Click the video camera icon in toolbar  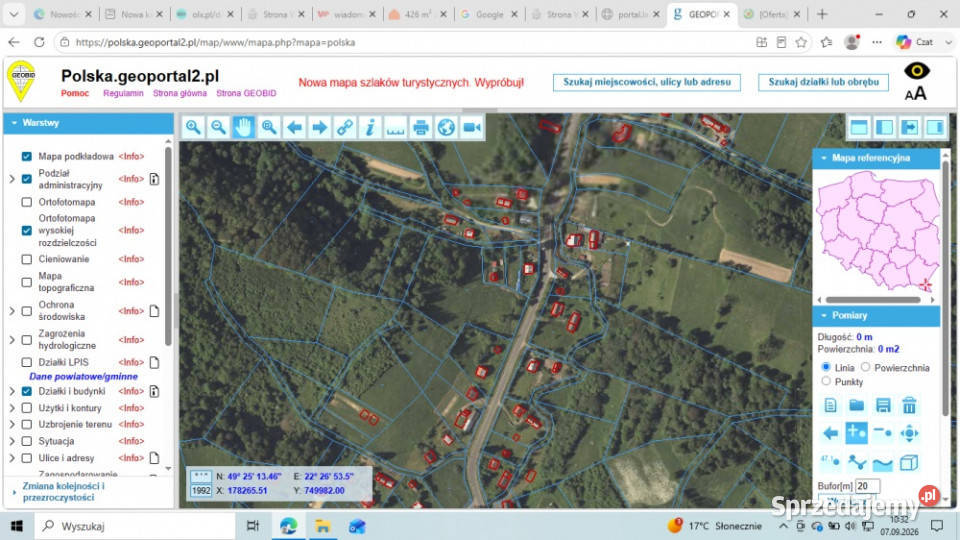click(472, 127)
